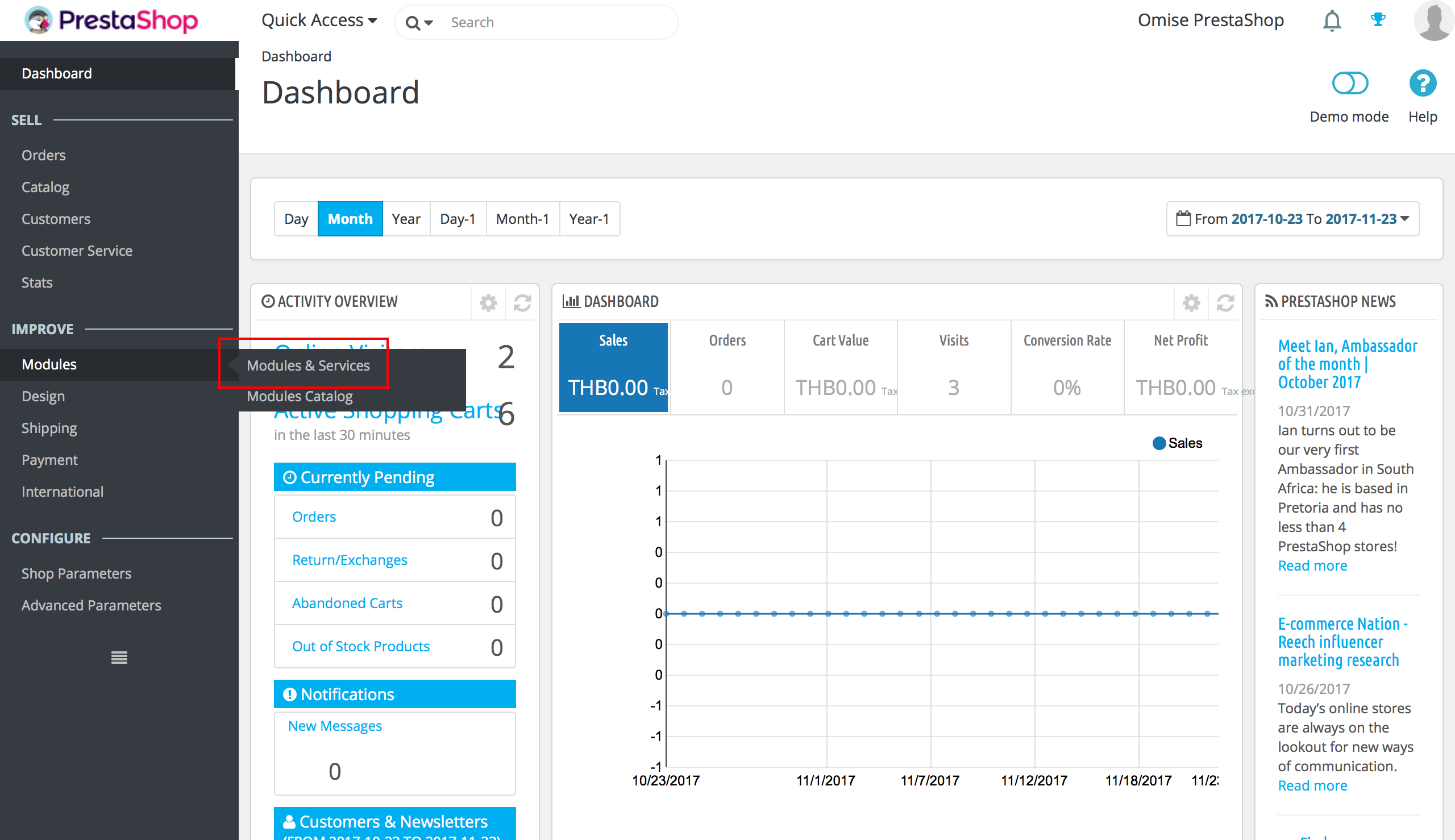Click the Help question mark icon

(x=1422, y=84)
